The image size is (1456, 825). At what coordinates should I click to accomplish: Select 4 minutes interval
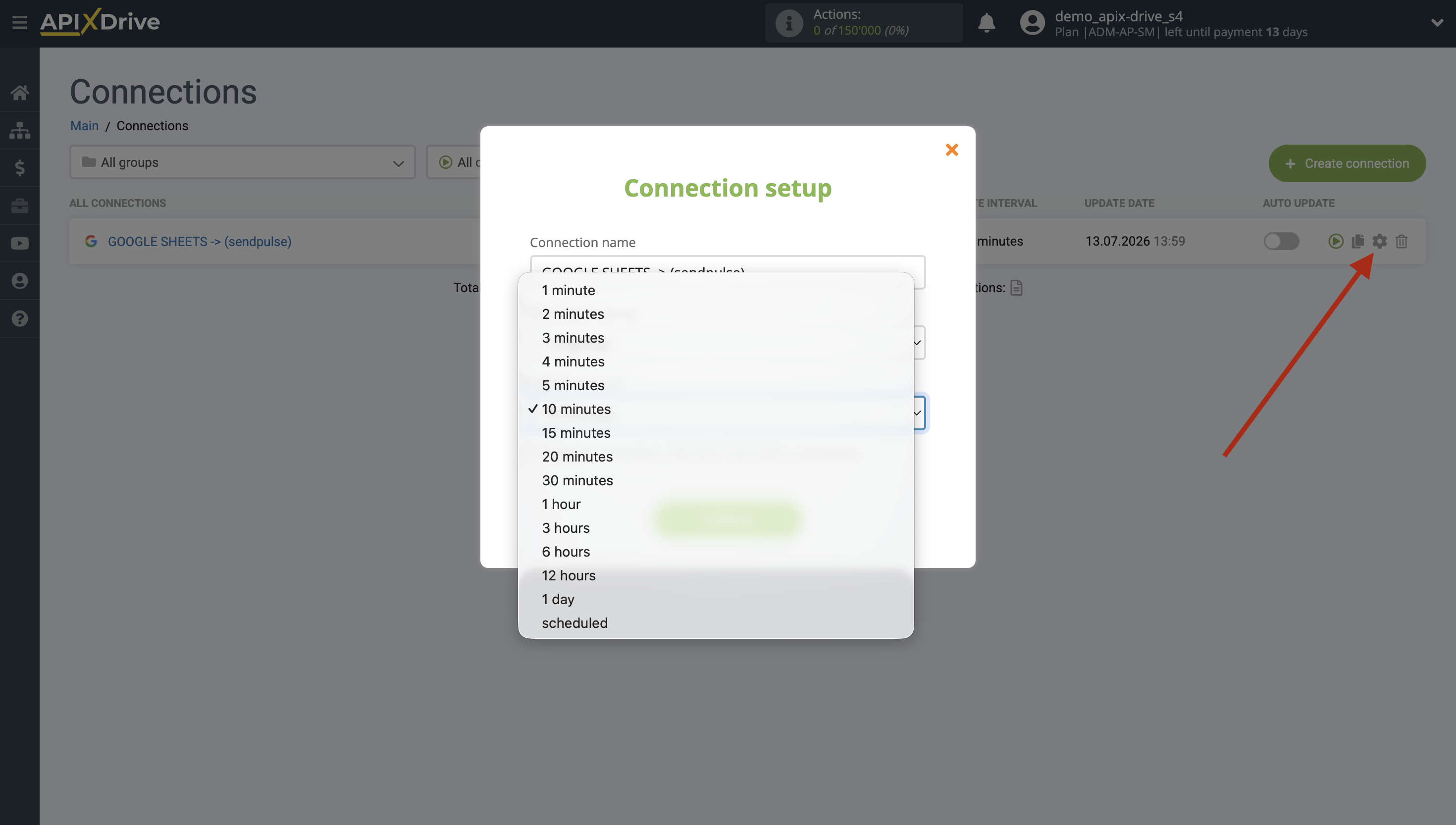click(716, 361)
